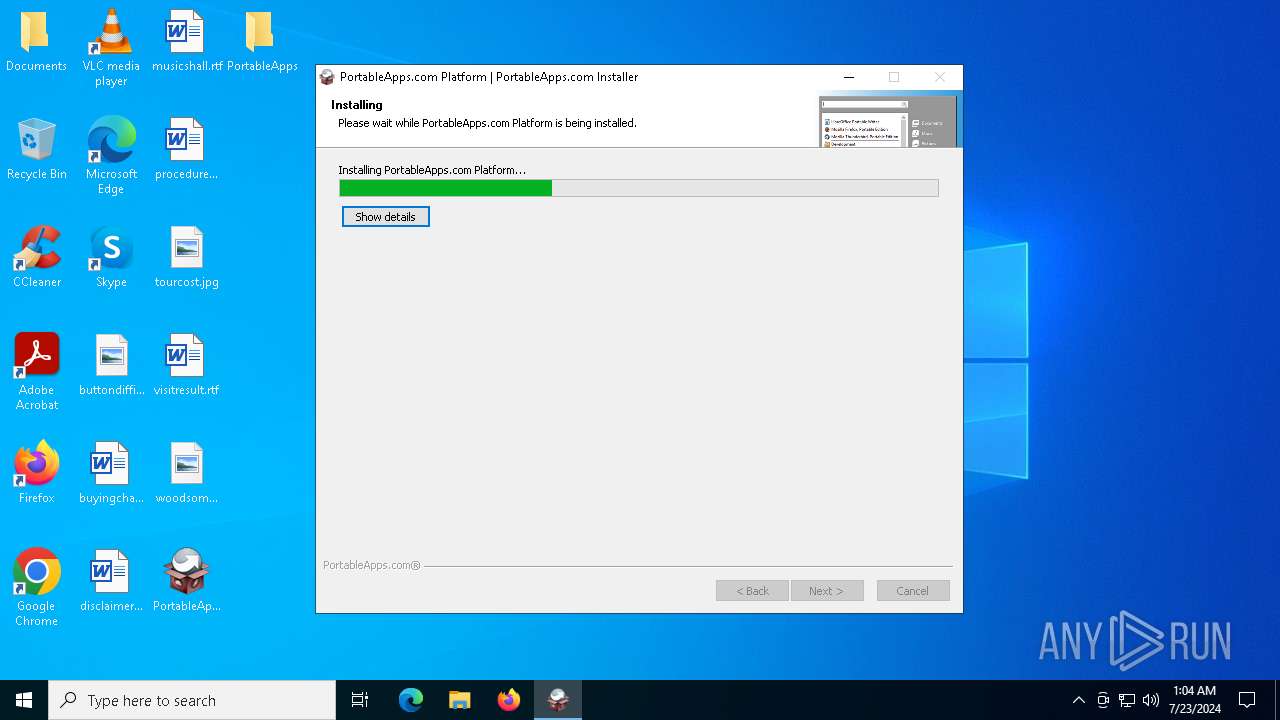Open disclaimer... Word document

(x=111, y=581)
